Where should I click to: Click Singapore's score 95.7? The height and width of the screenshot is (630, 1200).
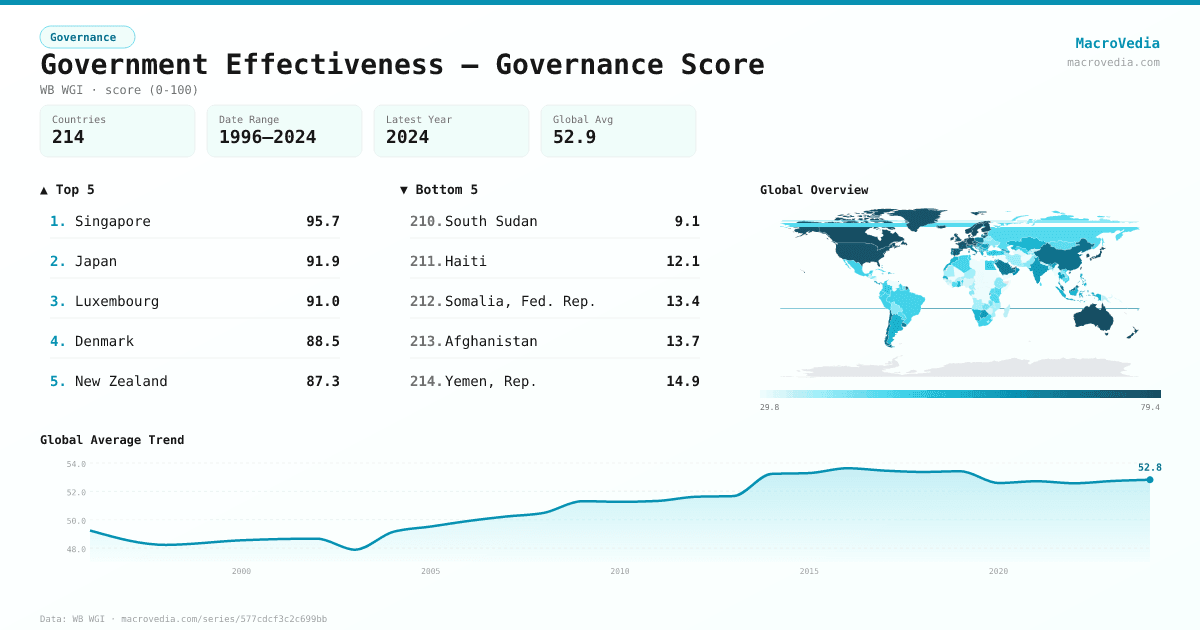tap(323, 221)
